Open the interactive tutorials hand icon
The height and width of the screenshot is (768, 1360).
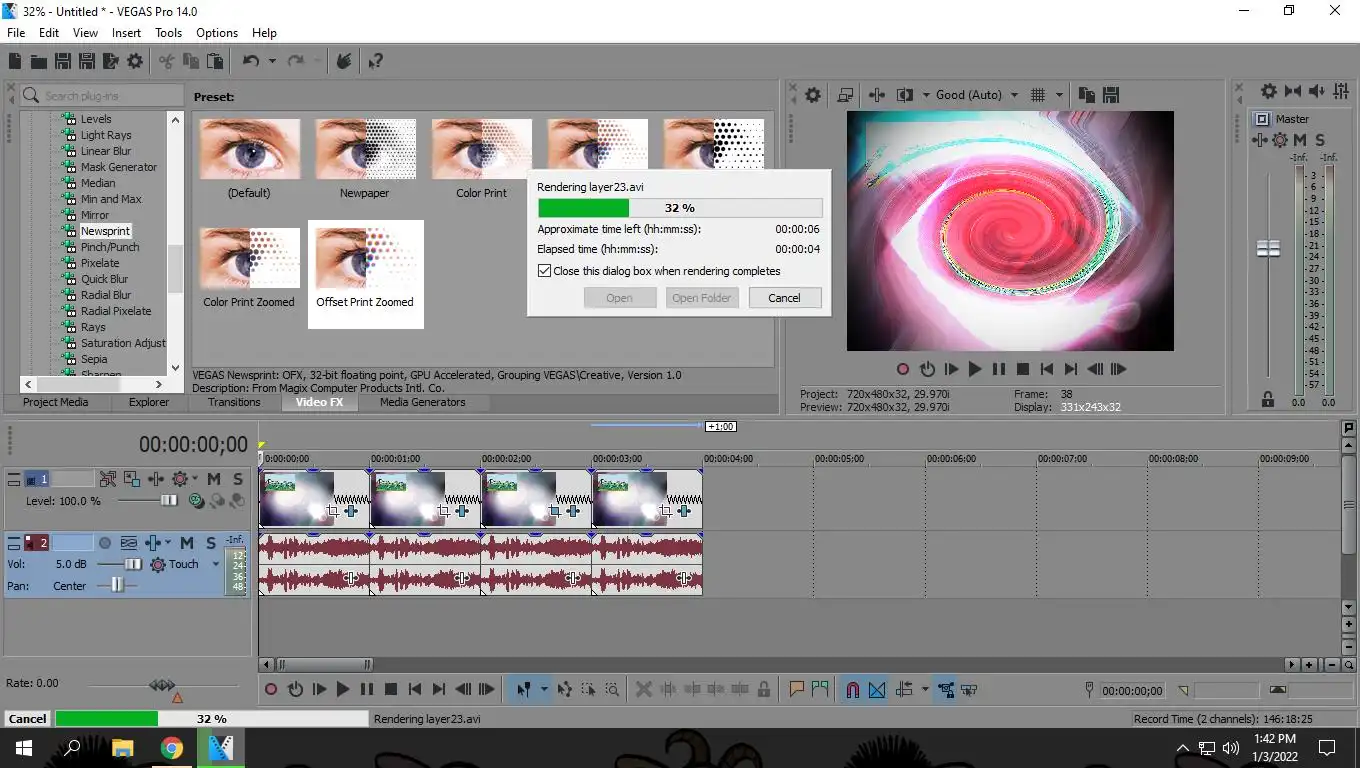[343, 61]
